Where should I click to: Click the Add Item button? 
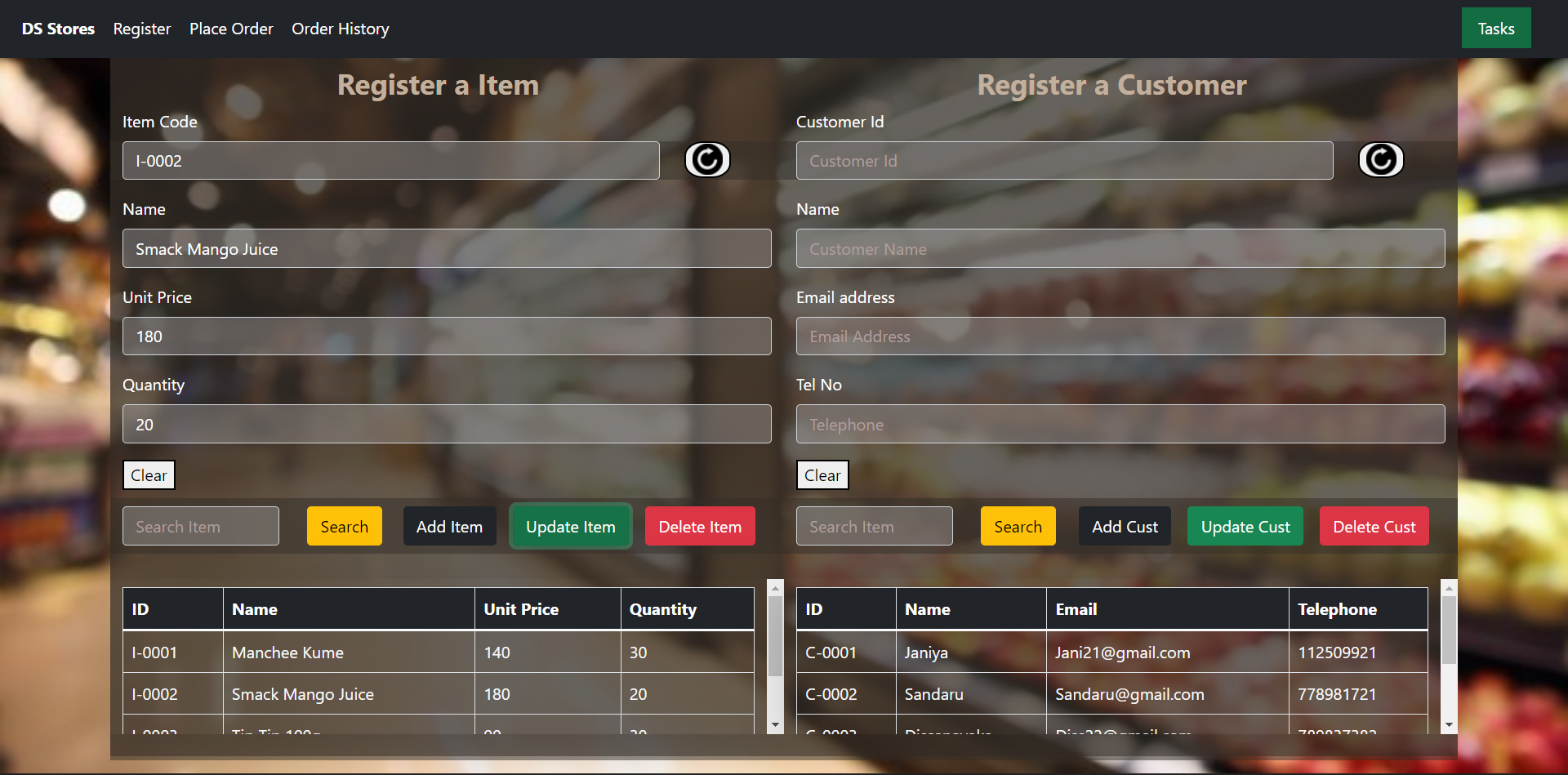point(449,526)
